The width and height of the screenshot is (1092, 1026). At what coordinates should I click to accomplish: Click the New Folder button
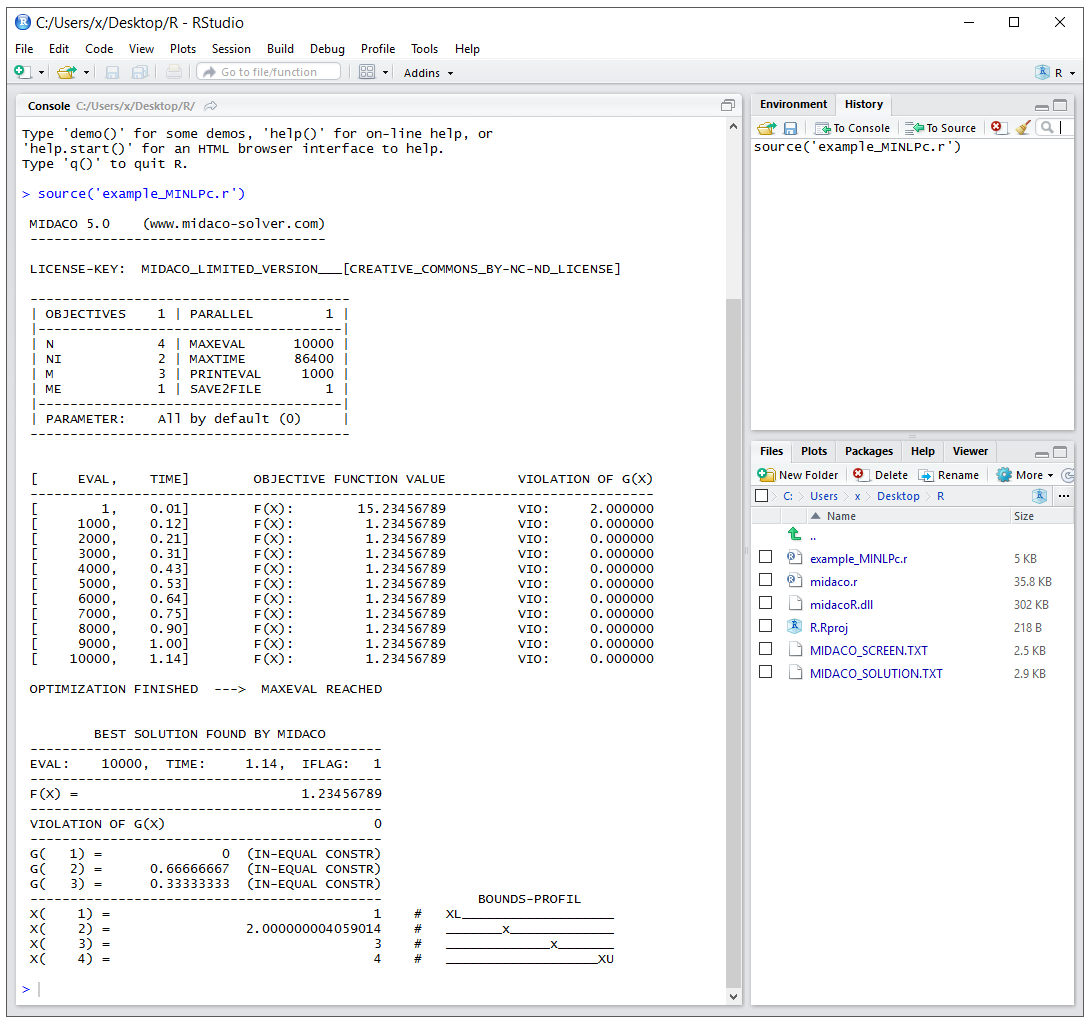point(798,475)
